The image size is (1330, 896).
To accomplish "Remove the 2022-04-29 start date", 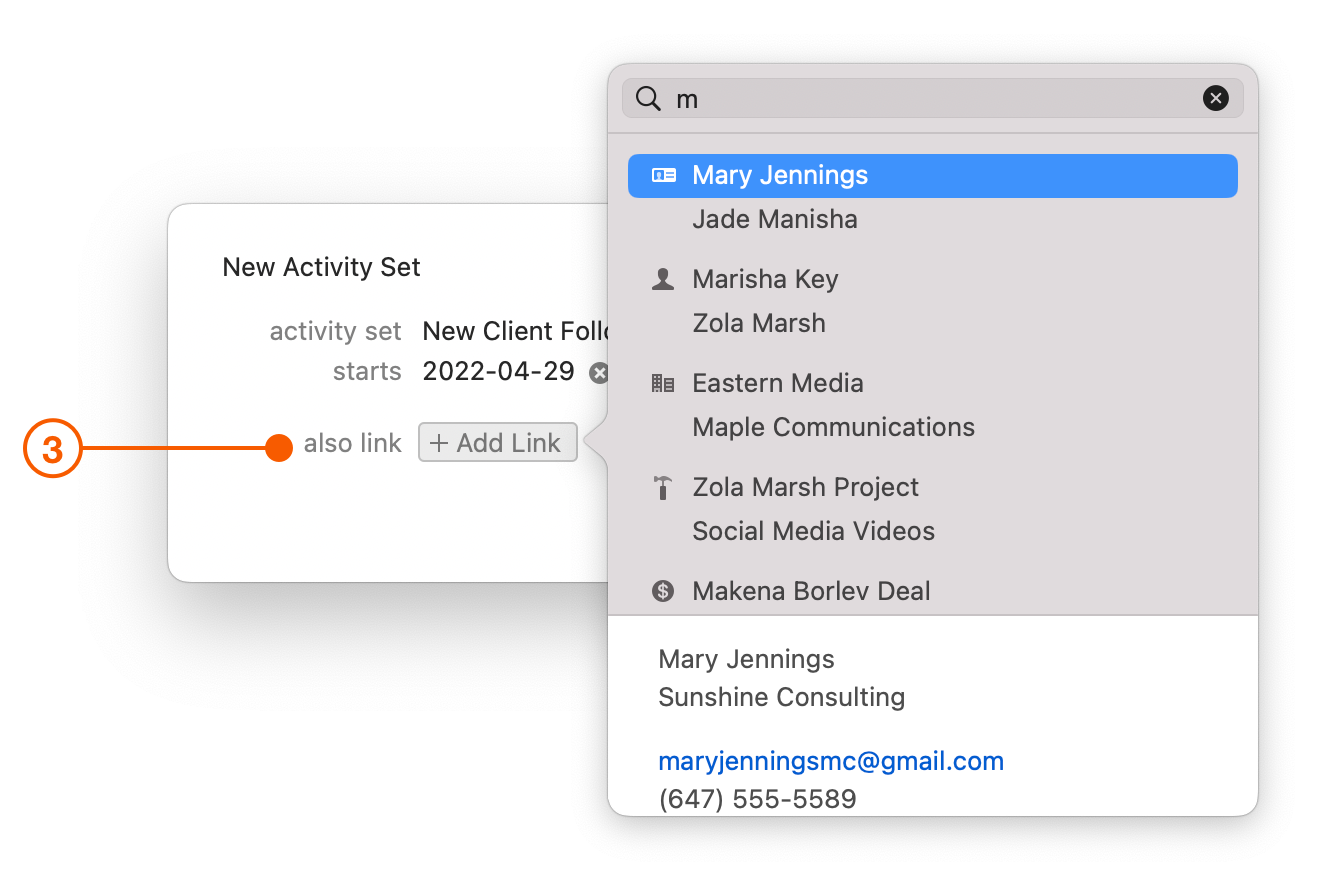I will (599, 372).
